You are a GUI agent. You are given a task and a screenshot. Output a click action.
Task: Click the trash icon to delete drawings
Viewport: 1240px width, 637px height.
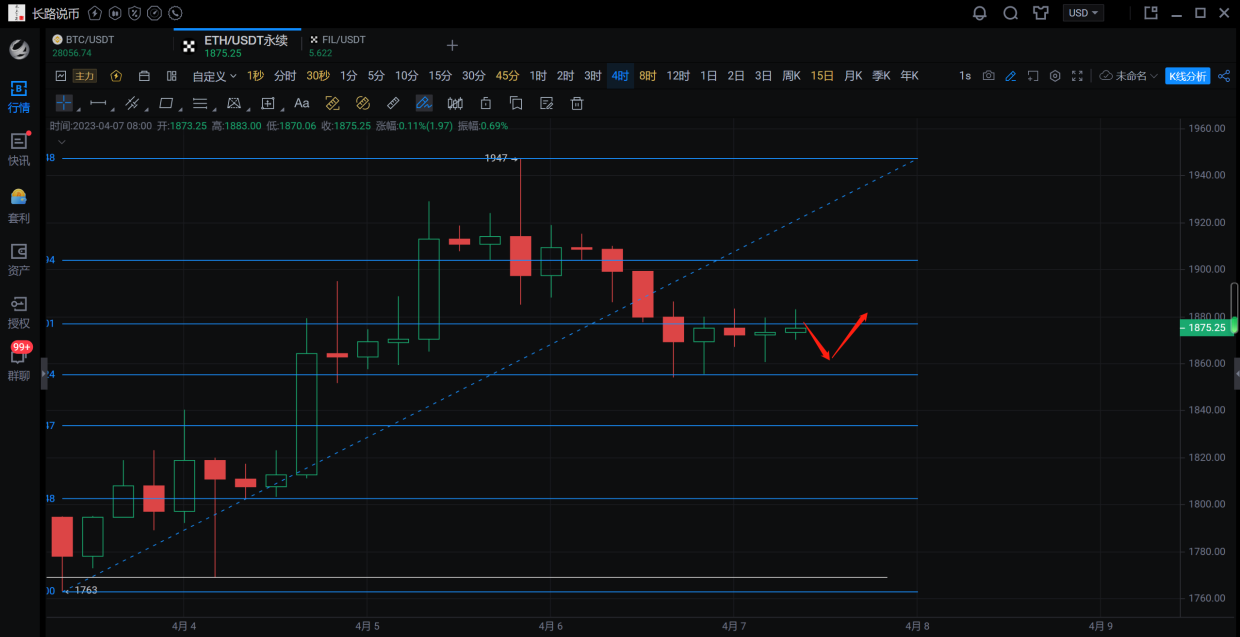click(x=576, y=103)
